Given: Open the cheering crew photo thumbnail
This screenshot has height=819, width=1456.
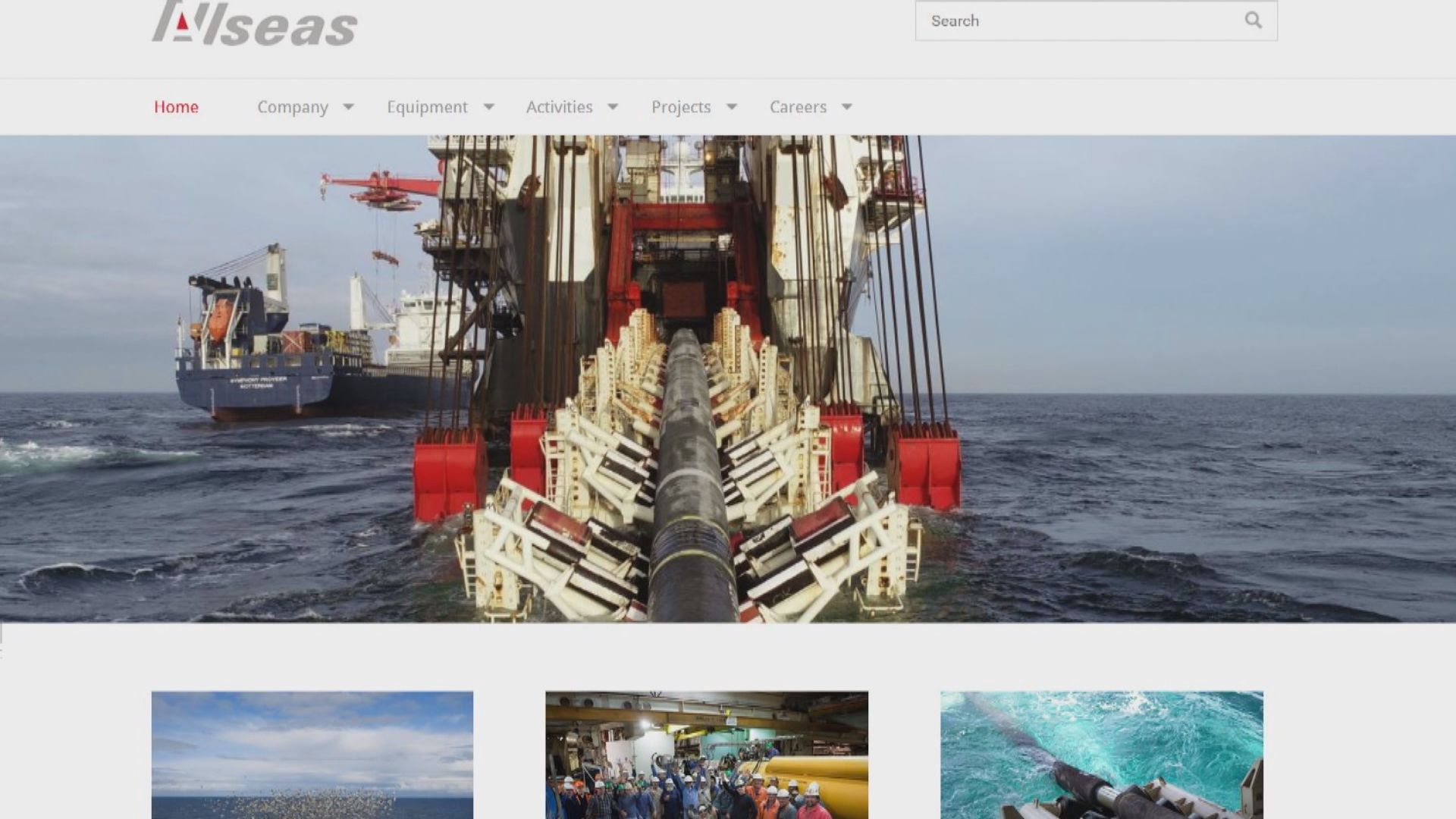Looking at the screenshot, I should [706, 755].
